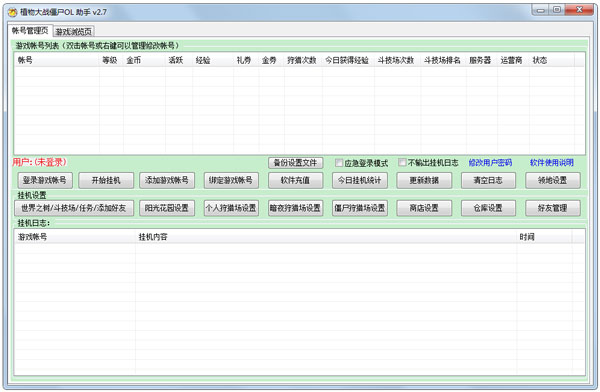Click the 狩猎次数 column header
Screen dimensions: 600x392
point(303,60)
